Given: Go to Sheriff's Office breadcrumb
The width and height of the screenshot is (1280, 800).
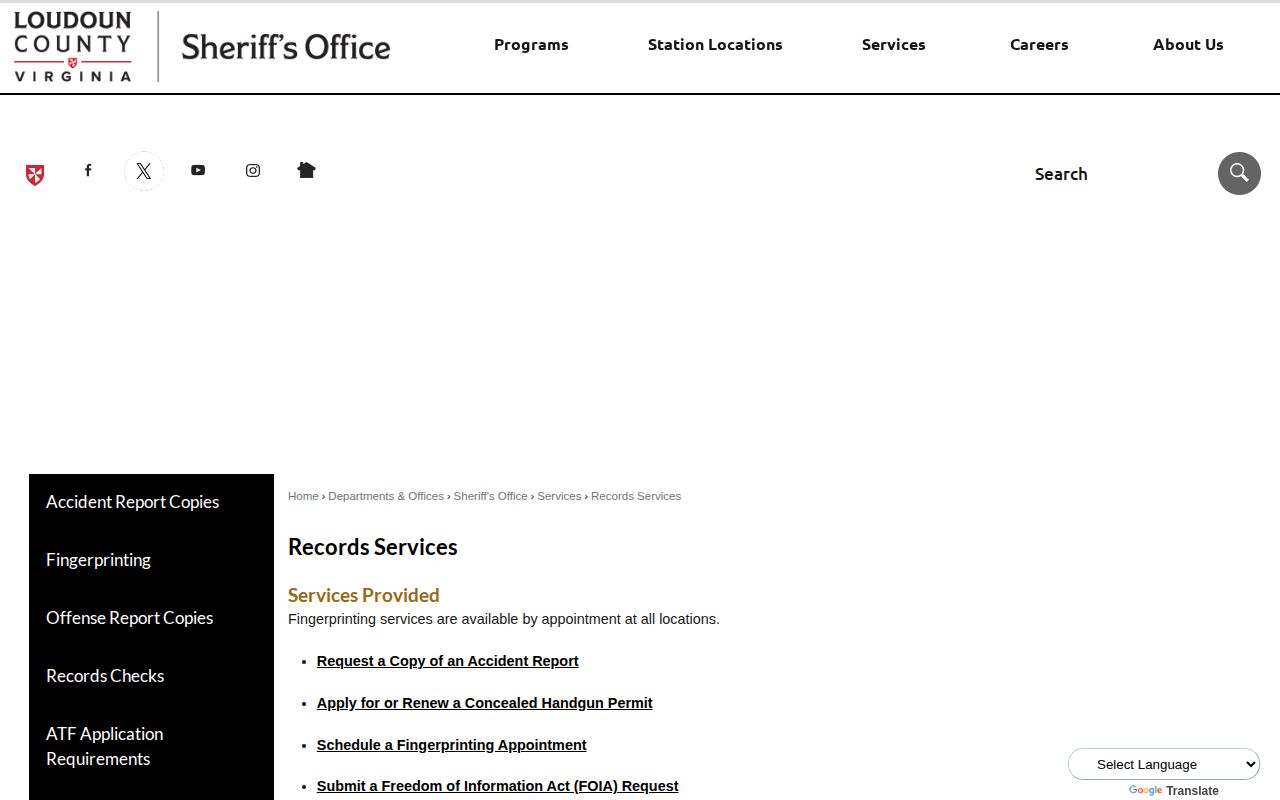Looking at the screenshot, I should tap(490, 496).
